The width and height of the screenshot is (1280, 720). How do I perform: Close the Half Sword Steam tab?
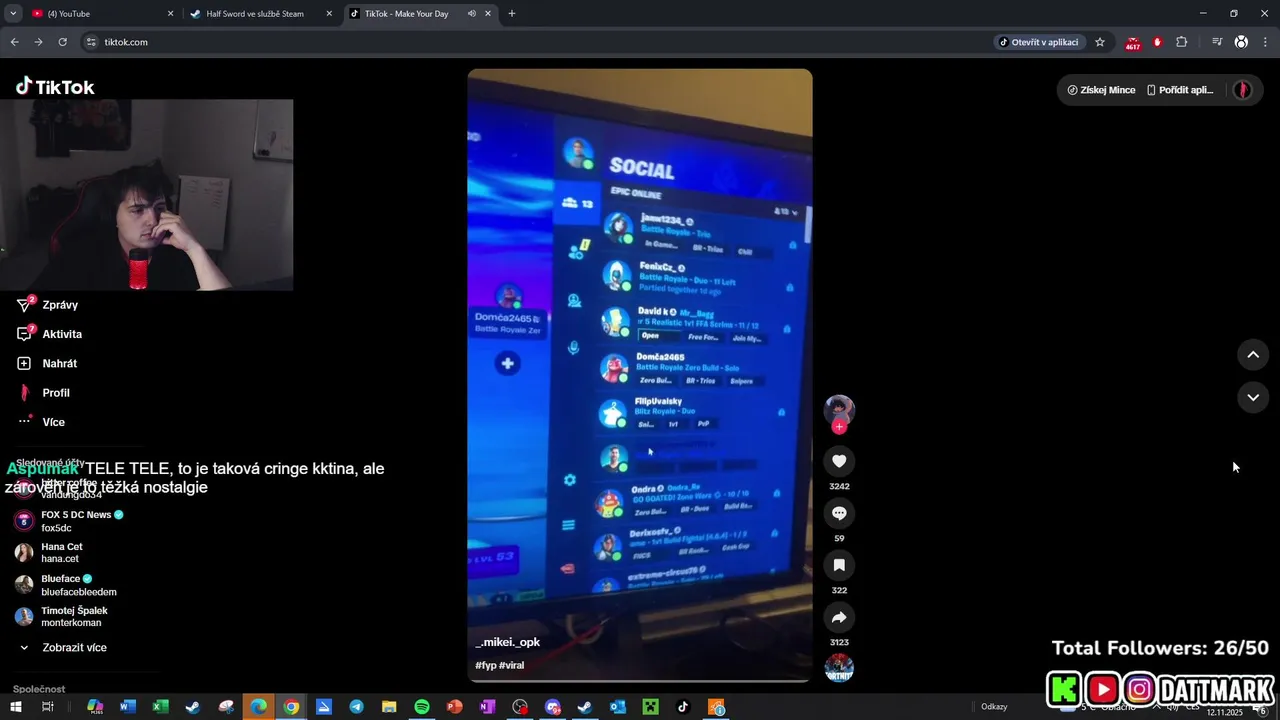point(329,14)
